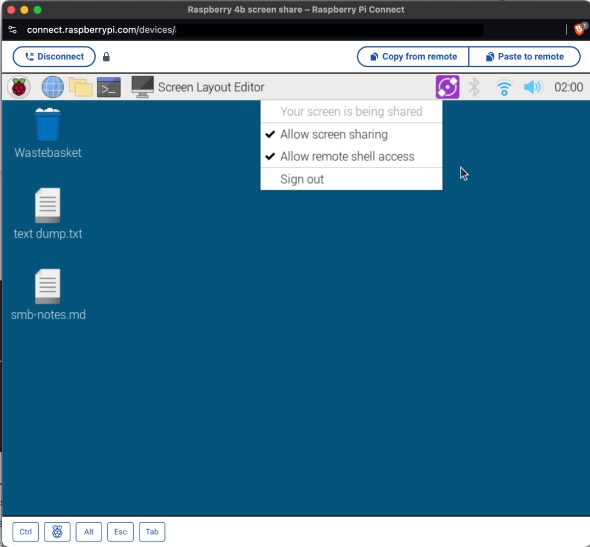Click the 02:00 clock in the panel
This screenshot has height=547, width=590.
pyautogui.click(x=568, y=87)
